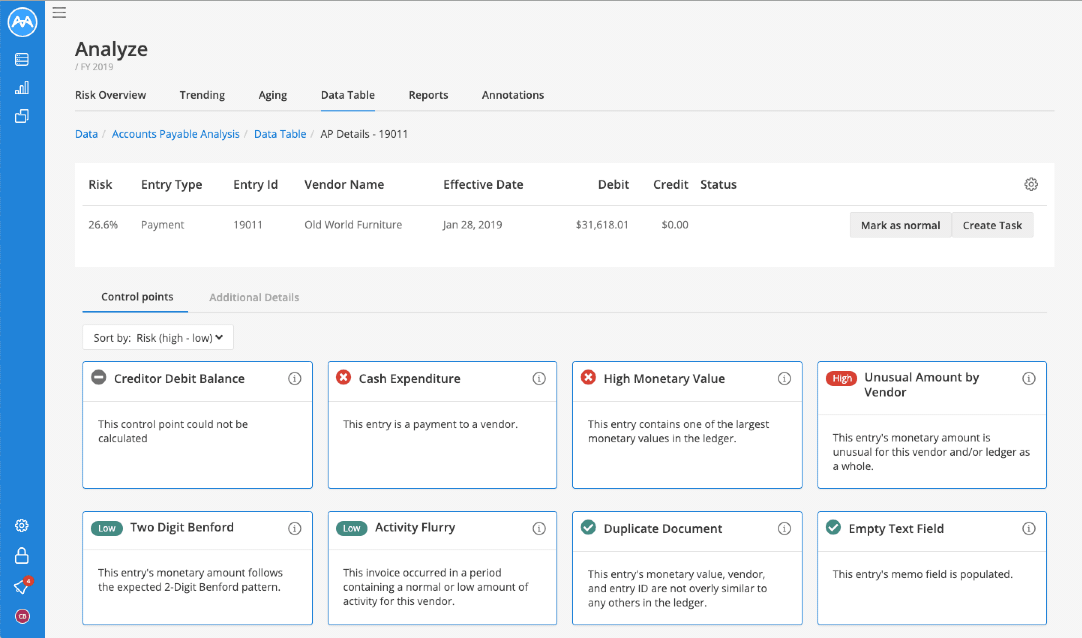Open the sidebar settings gear icon
The width and height of the screenshot is (1082, 638).
pyautogui.click(x=22, y=526)
